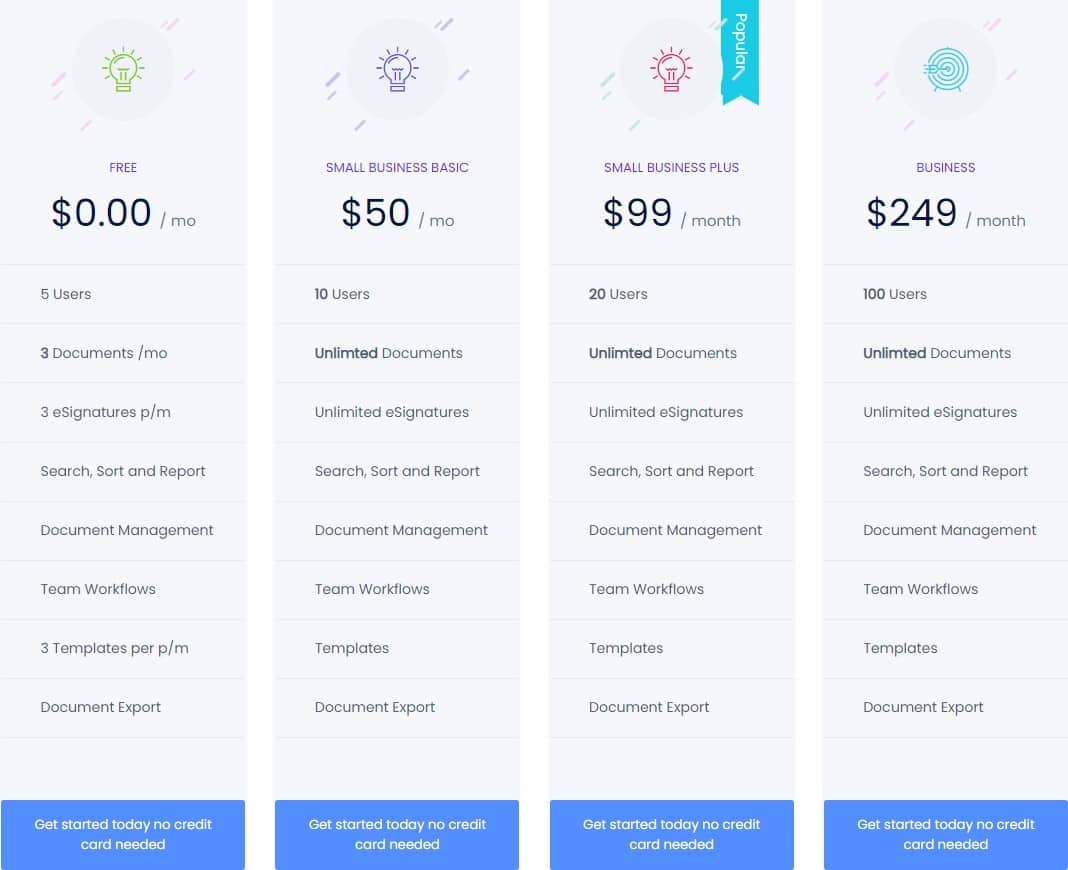Select Unlimted Documents in Small Business Basic column
Screen dimensions: 1068x870
tap(388, 353)
